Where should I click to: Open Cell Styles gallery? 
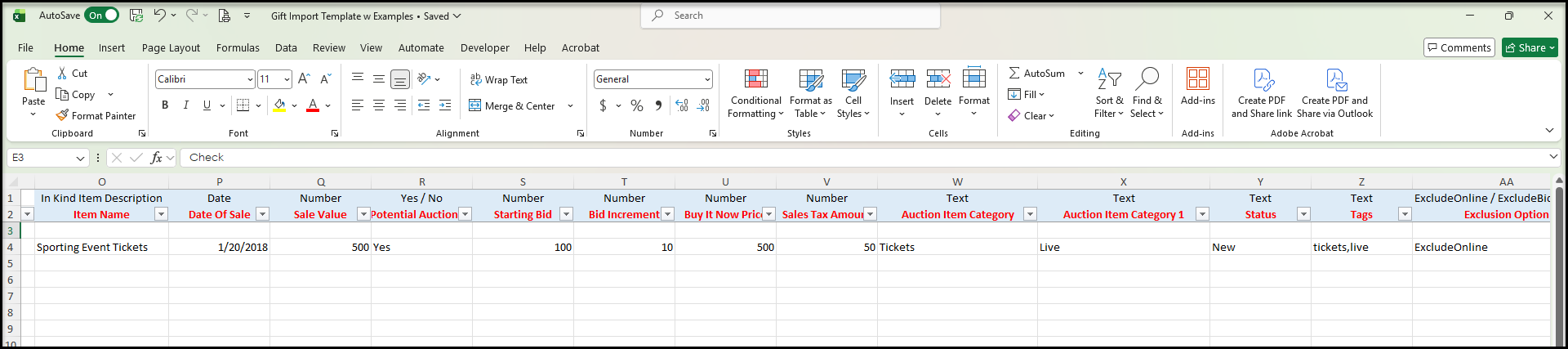(853, 93)
